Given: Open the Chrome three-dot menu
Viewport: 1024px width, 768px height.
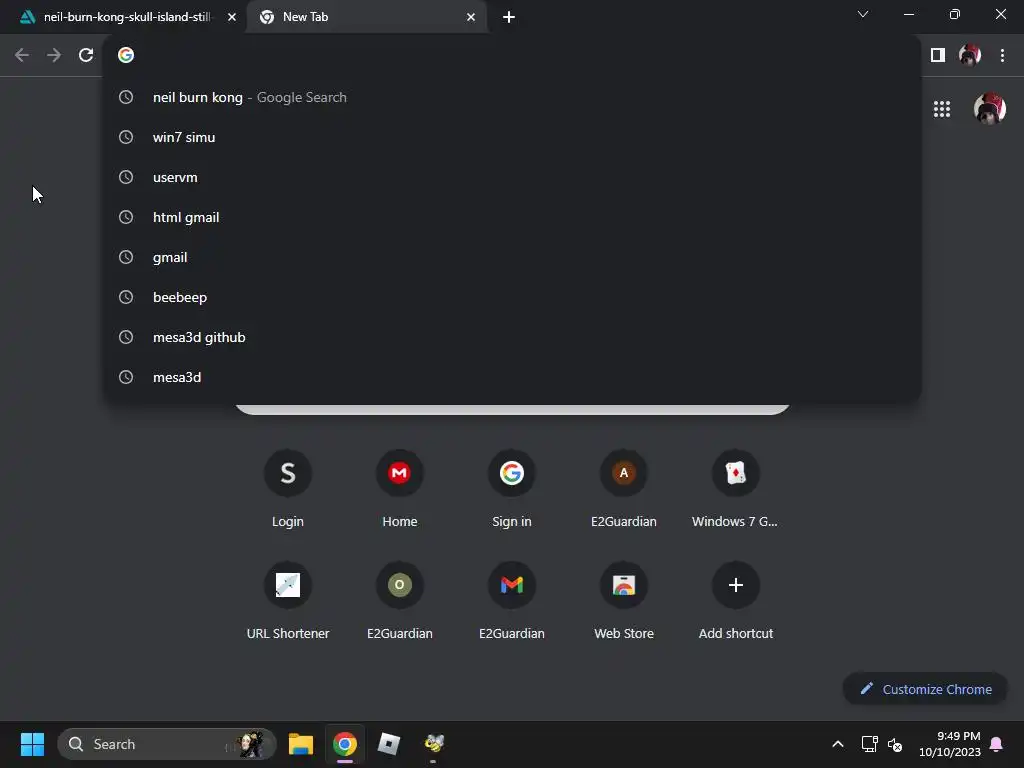Looking at the screenshot, I should (x=1002, y=56).
